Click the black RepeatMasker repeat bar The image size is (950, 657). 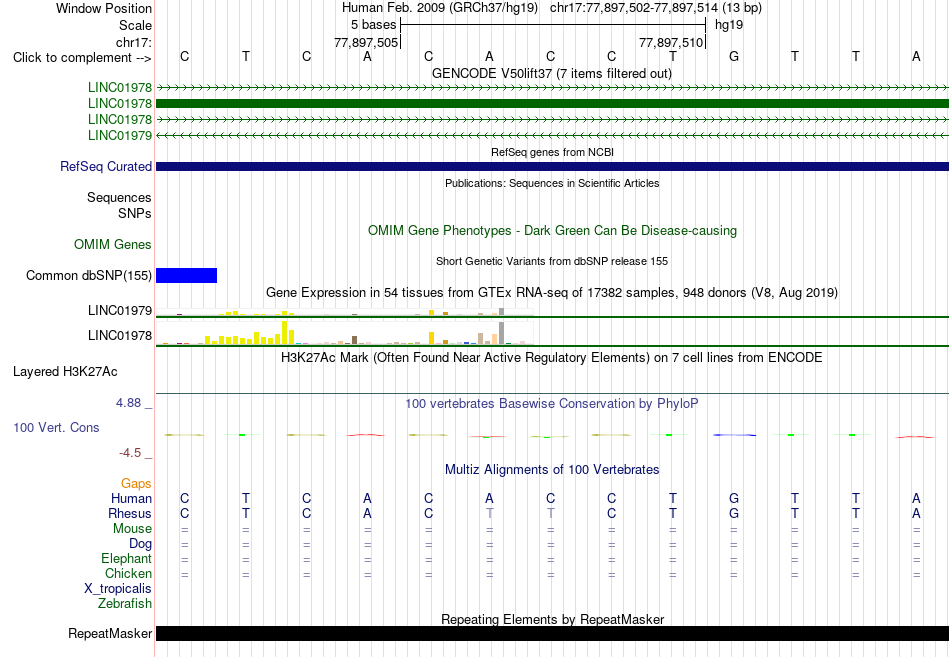552,633
